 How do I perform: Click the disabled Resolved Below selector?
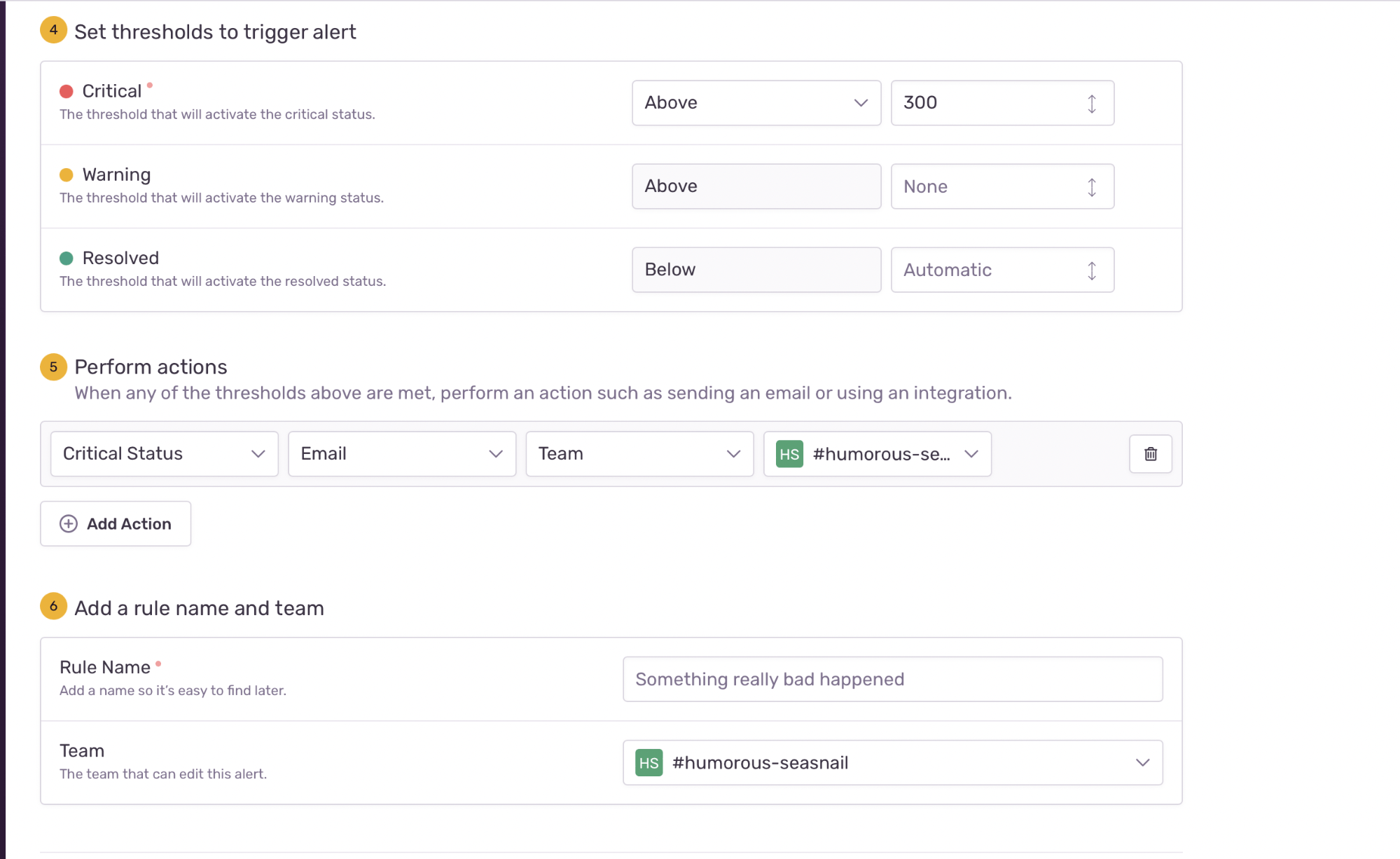tap(756, 270)
